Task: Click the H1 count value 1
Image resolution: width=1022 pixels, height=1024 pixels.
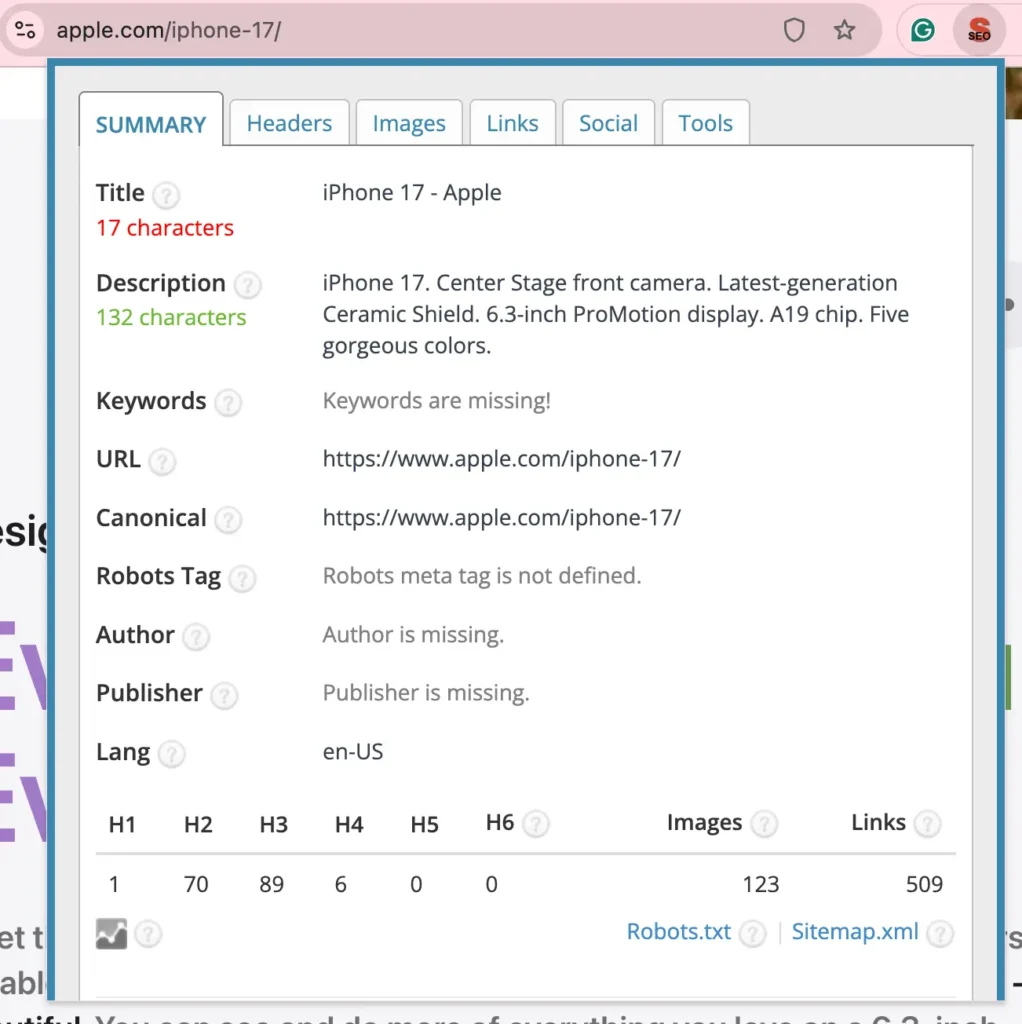Action: pos(114,884)
